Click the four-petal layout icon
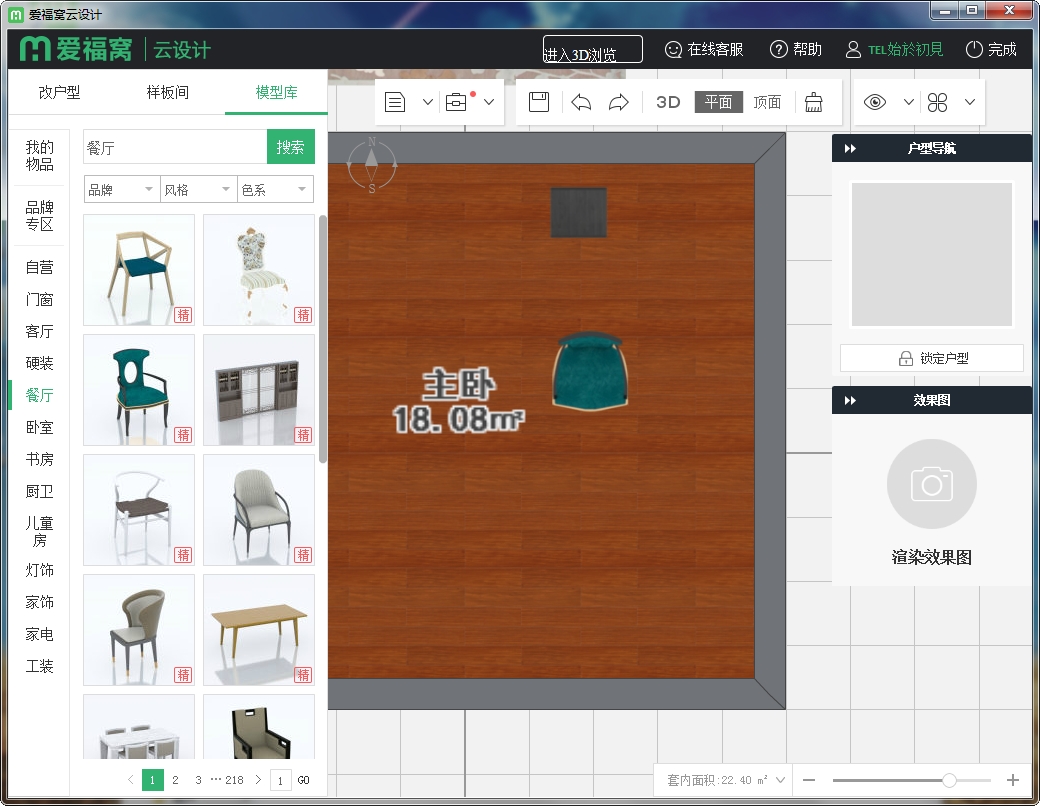The image size is (1040, 806). pyautogui.click(x=937, y=102)
